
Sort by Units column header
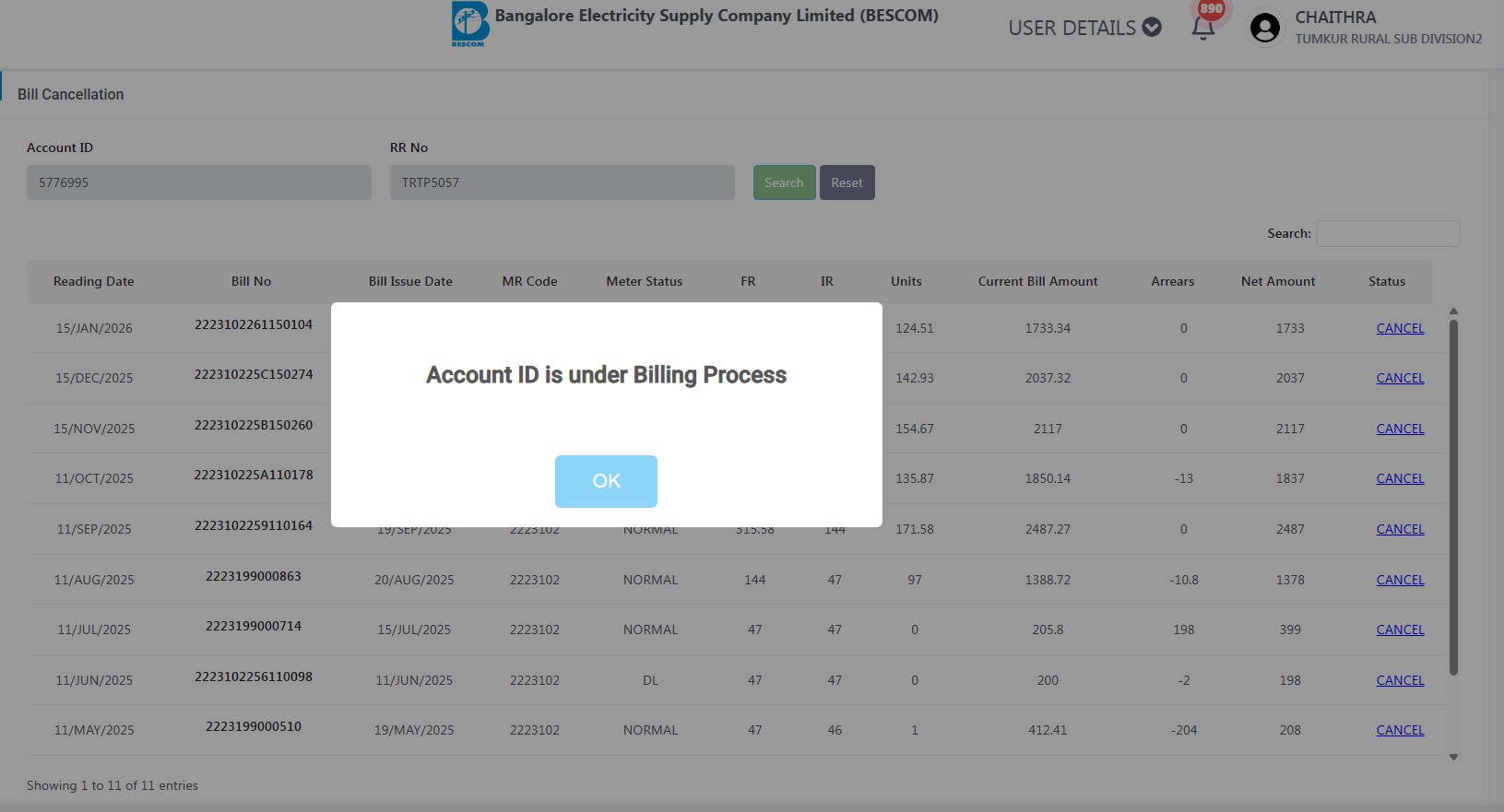(906, 281)
